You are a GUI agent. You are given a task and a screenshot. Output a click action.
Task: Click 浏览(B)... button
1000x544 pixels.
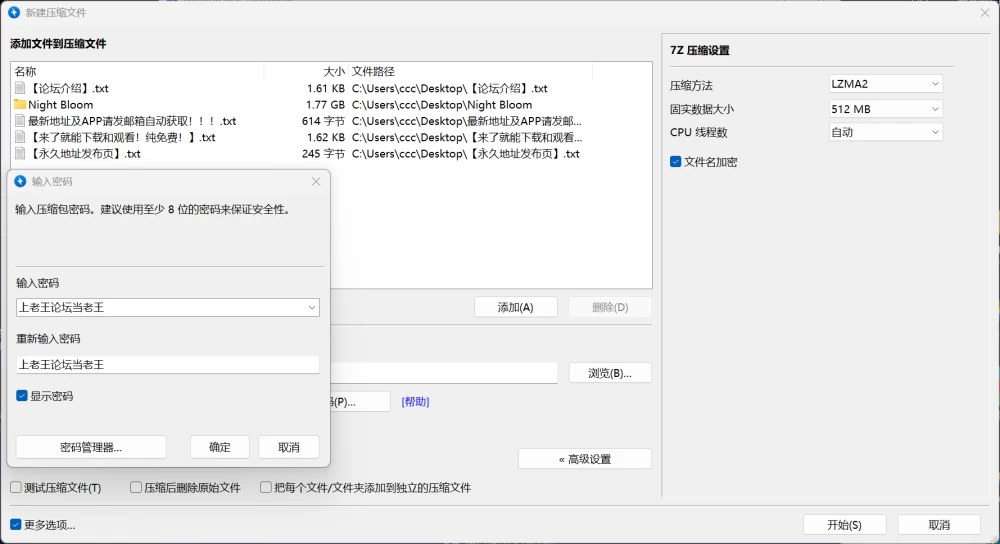(x=610, y=373)
